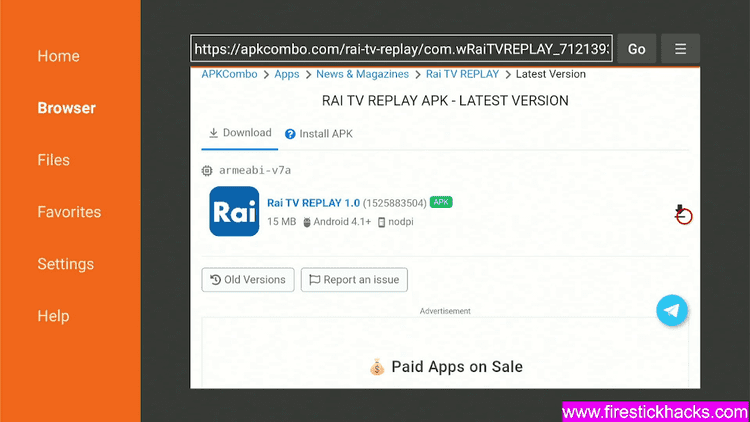This screenshot has width=750, height=422.
Task: Click the Go button
Action: coord(637,49)
